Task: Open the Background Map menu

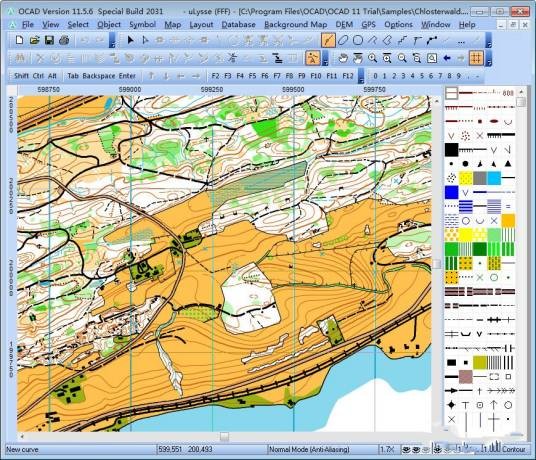Action: click(x=295, y=25)
